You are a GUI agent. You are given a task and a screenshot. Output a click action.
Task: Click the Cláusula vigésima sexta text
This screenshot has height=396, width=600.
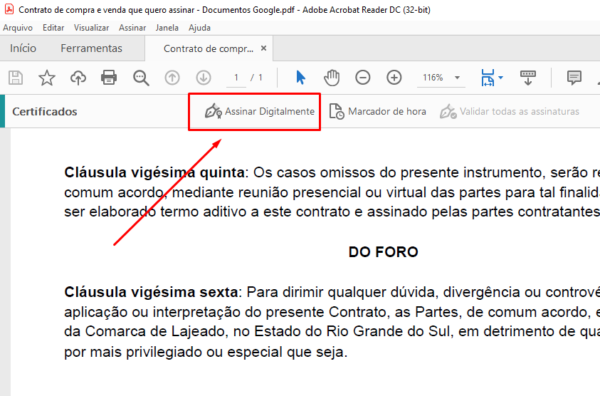point(151,292)
